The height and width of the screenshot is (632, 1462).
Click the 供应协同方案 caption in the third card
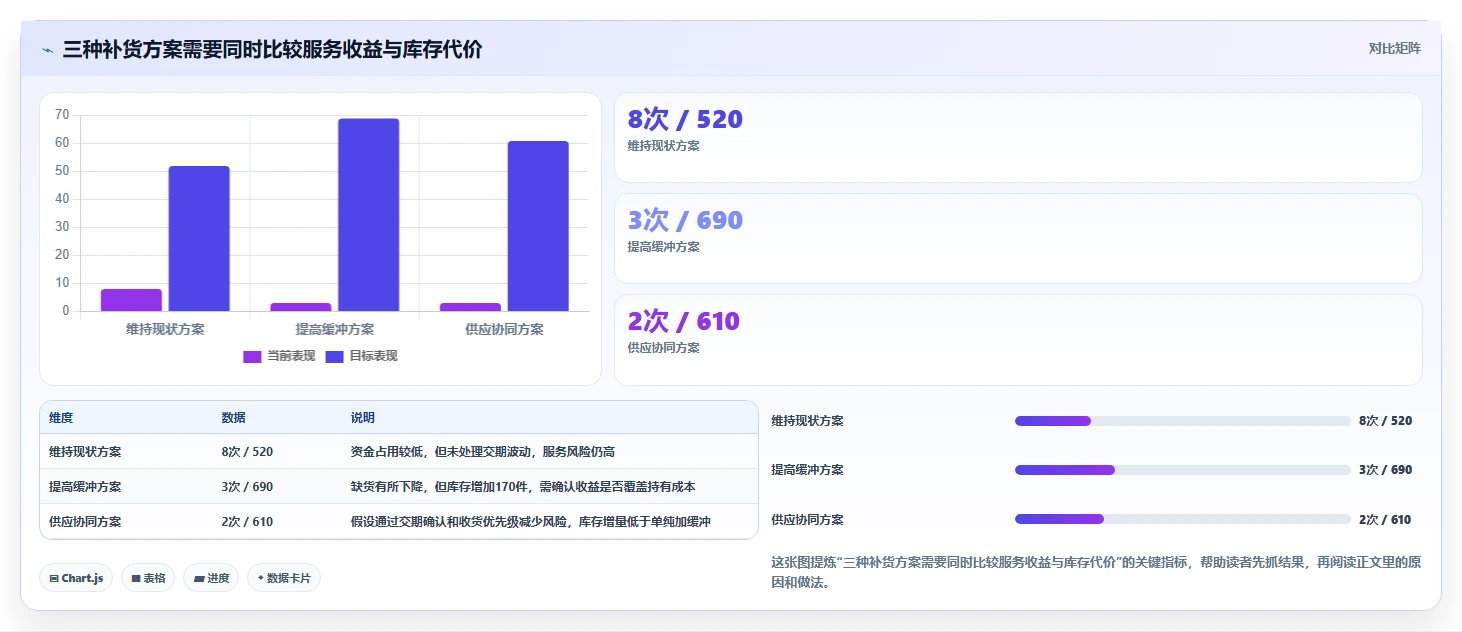663,348
